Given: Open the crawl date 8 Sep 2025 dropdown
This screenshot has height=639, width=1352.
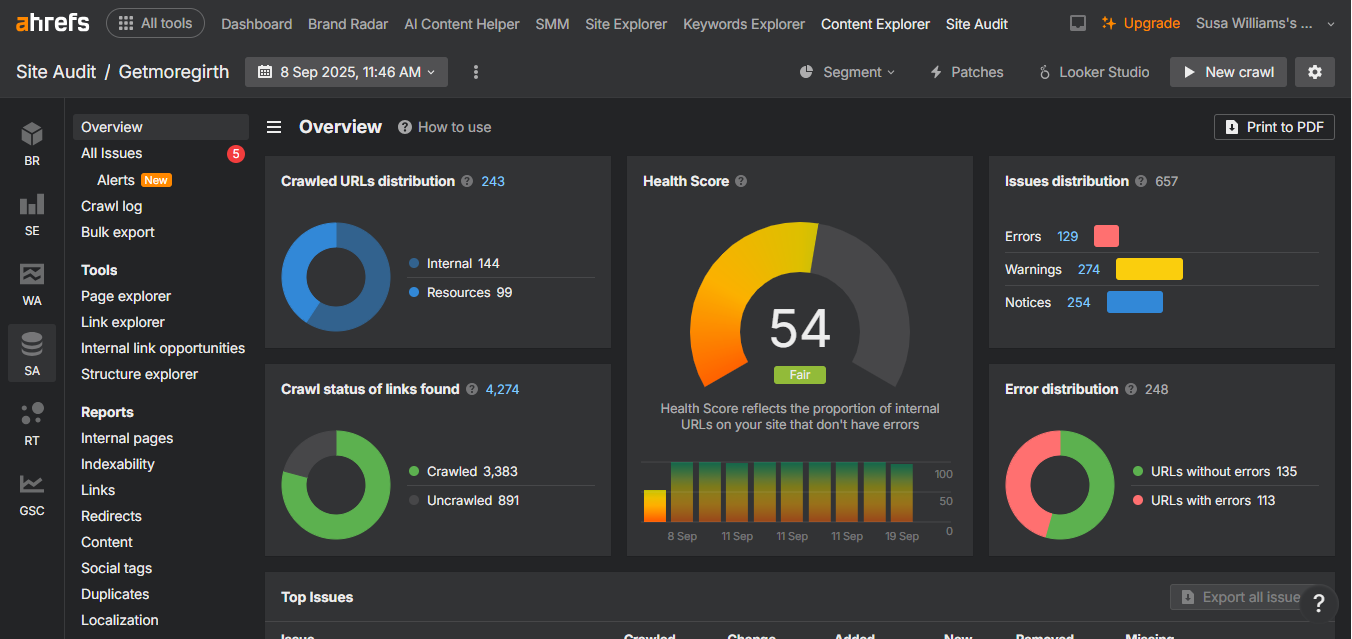Looking at the screenshot, I should pos(346,72).
